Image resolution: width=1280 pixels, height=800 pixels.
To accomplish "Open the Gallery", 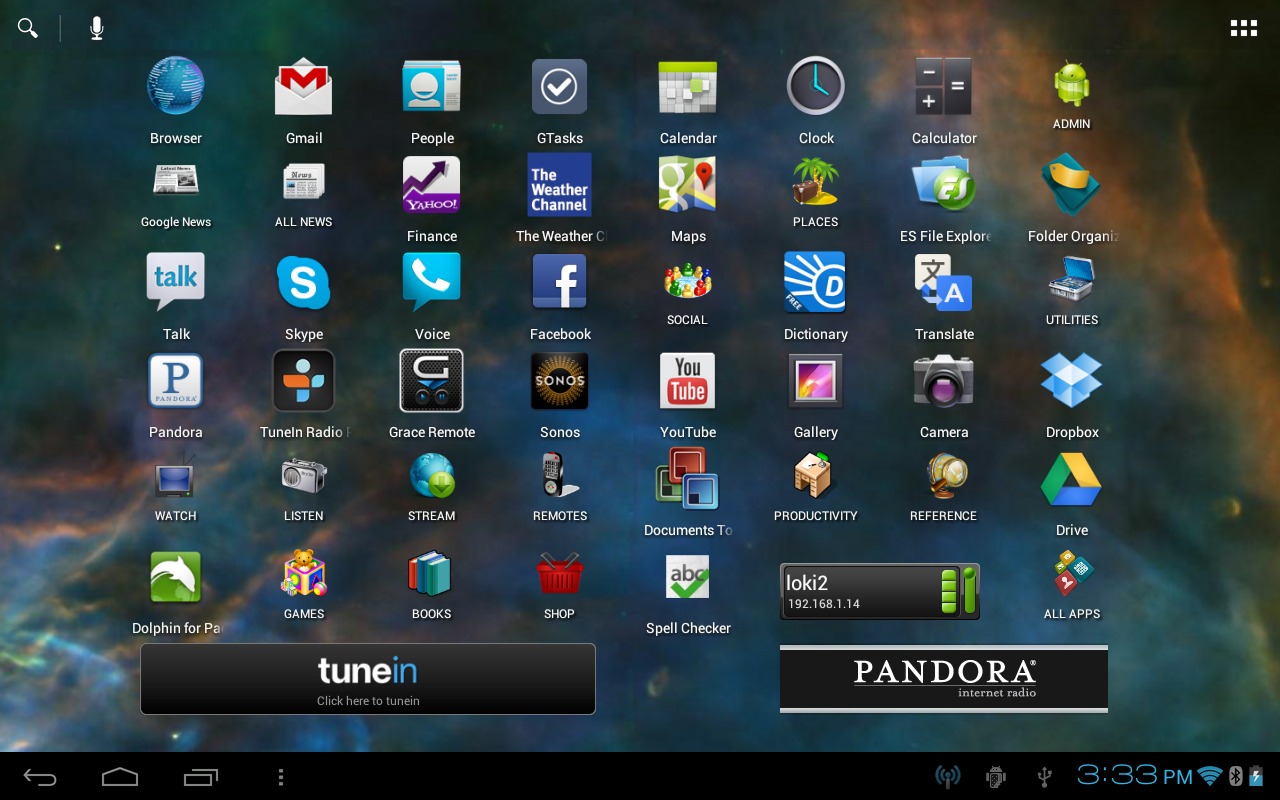I will pyautogui.click(x=816, y=380).
